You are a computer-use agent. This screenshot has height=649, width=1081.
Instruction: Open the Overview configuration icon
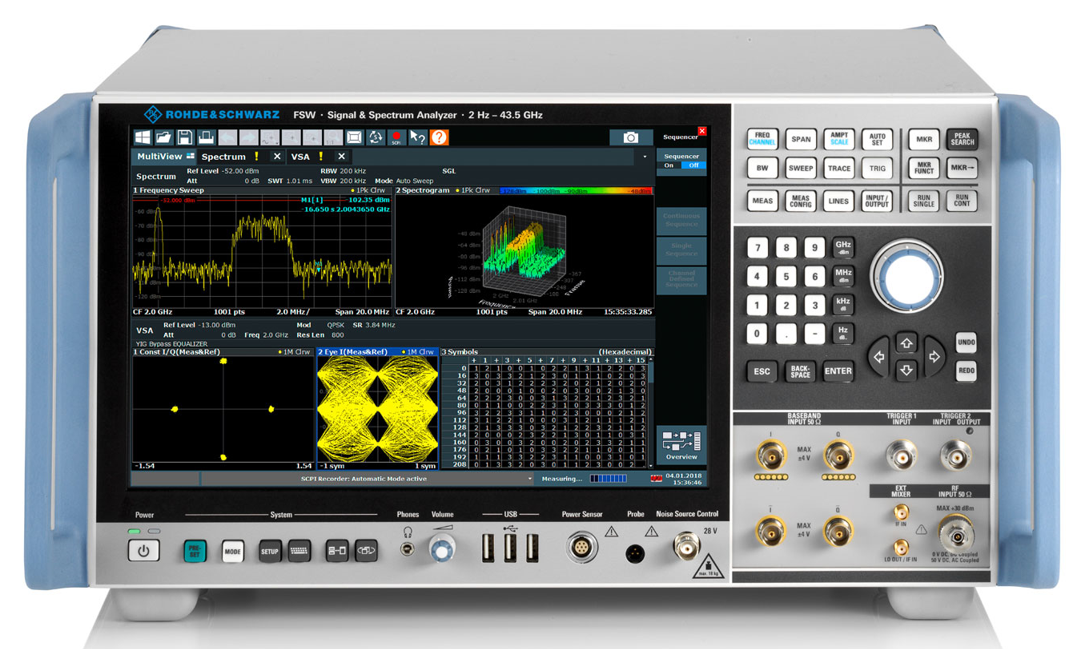(x=681, y=445)
